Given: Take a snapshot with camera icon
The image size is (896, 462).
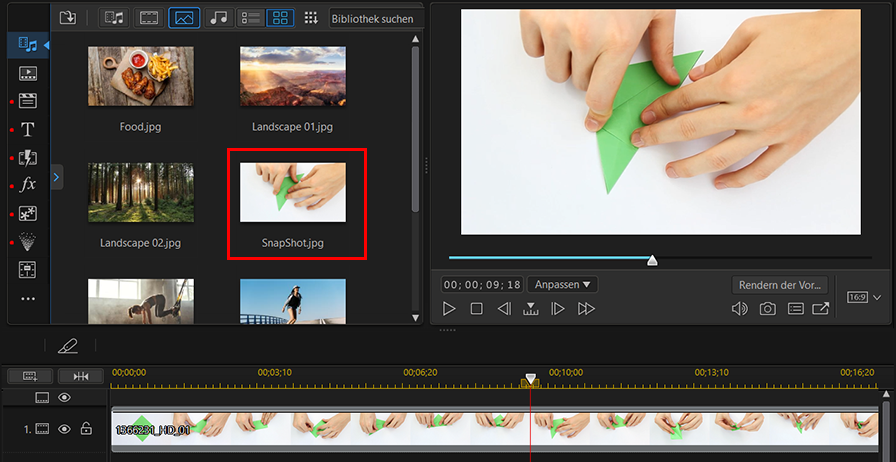Looking at the screenshot, I should tap(767, 309).
